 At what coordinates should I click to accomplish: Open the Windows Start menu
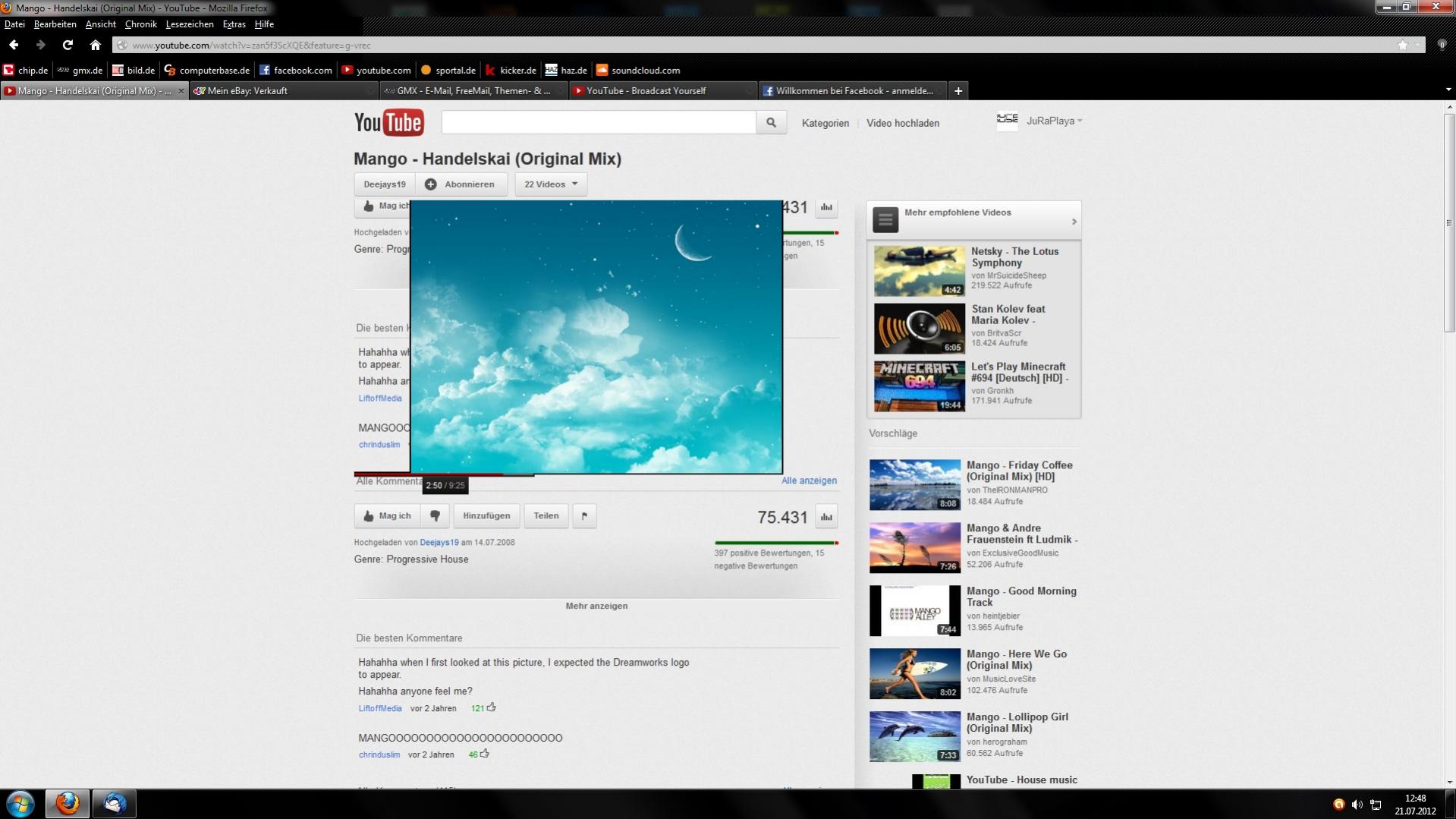coord(20,803)
